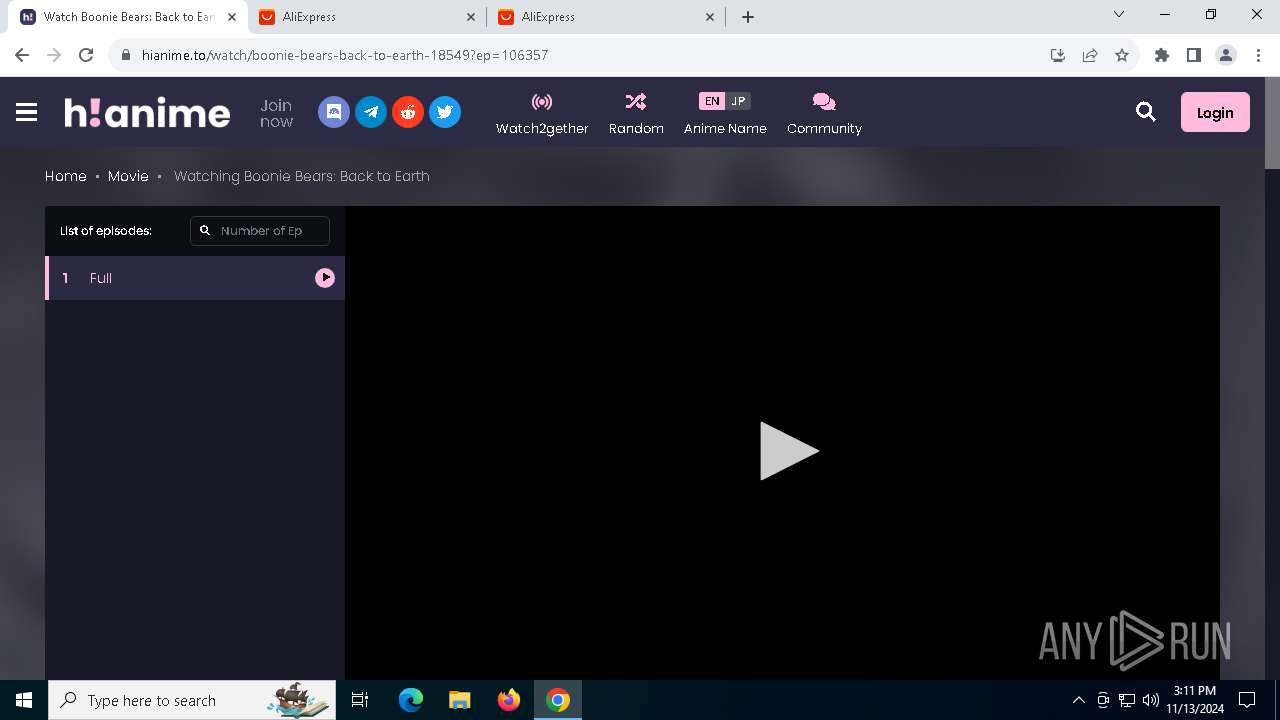Reload the current page

pyautogui.click(x=86, y=55)
